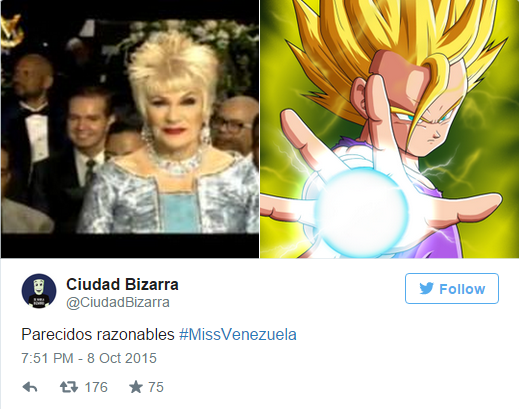The height and width of the screenshot is (409, 519).
Task: Click the word 'Follow' label
Action: pyautogui.click(x=462, y=289)
